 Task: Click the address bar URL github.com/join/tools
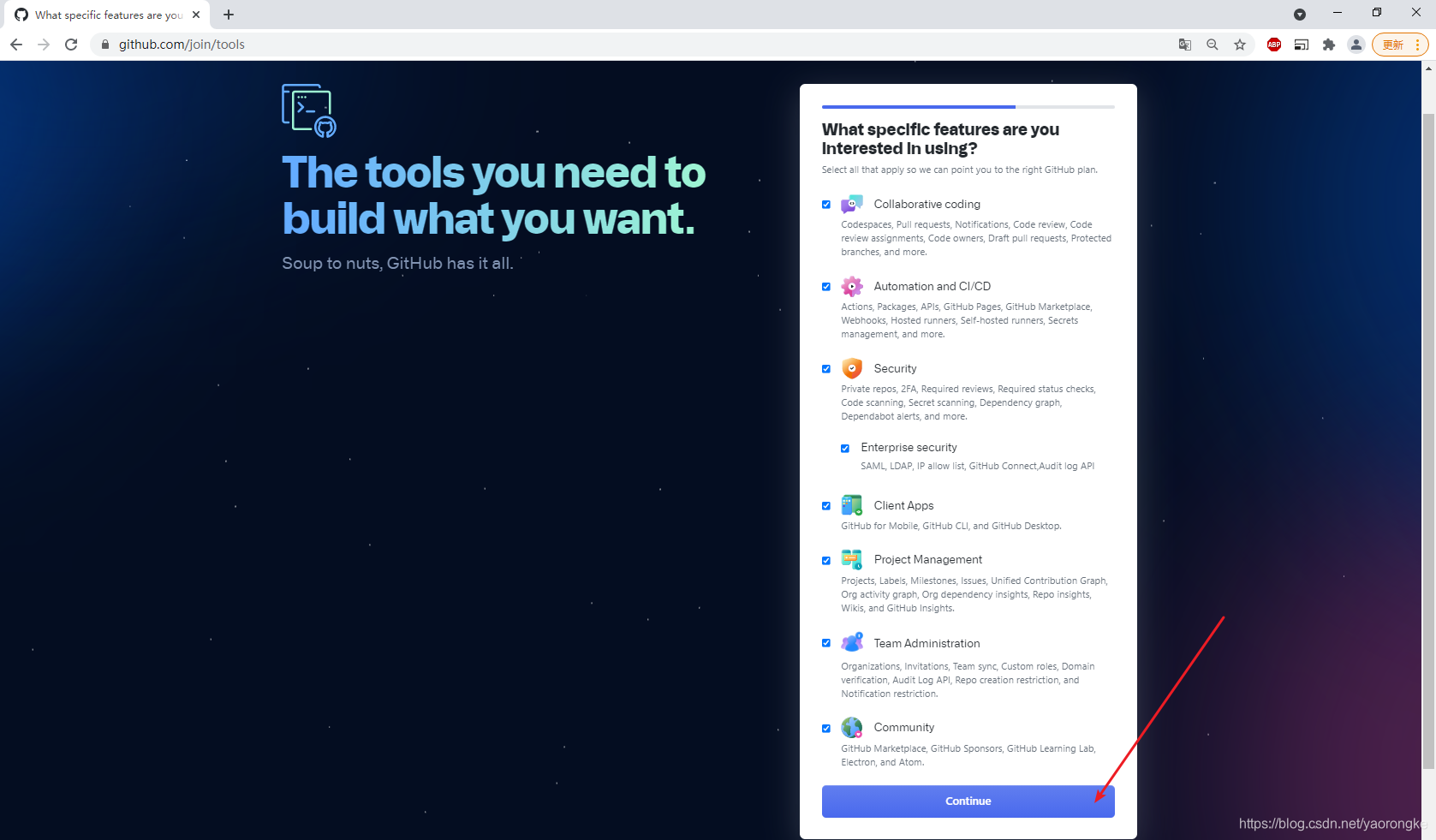tap(182, 45)
